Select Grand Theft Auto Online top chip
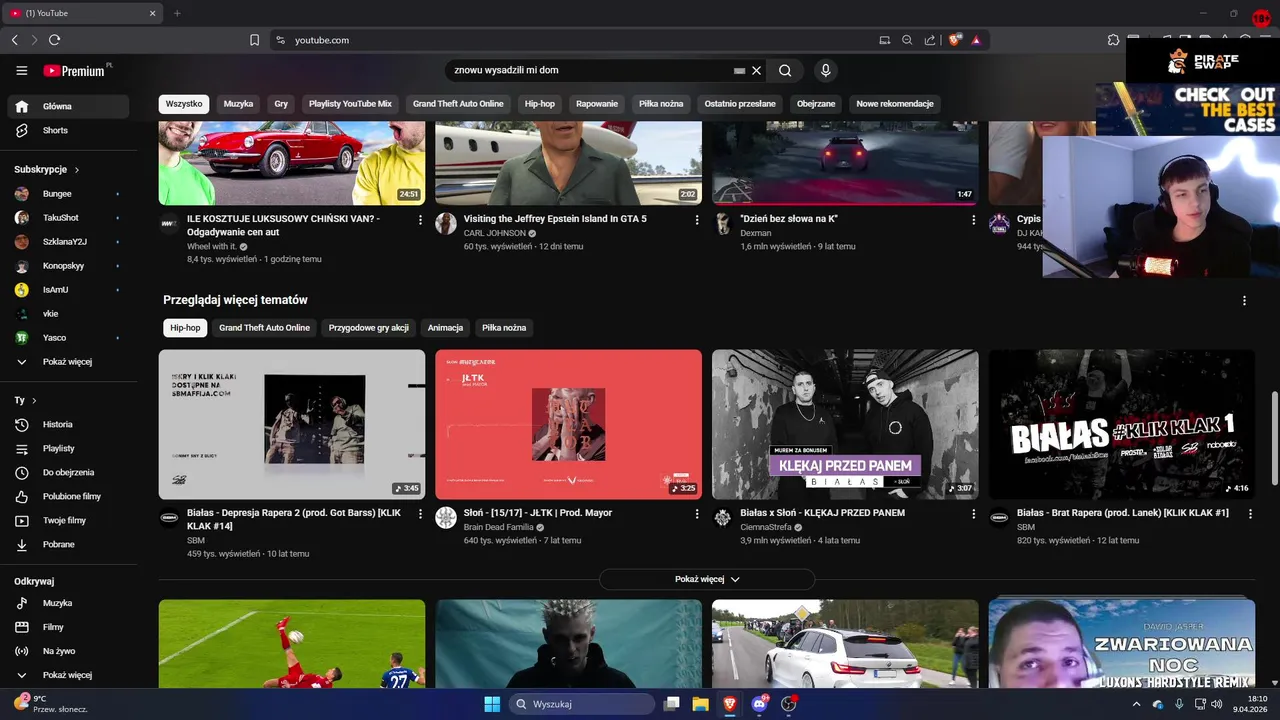Viewport: 1280px width, 720px height. click(458, 104)
